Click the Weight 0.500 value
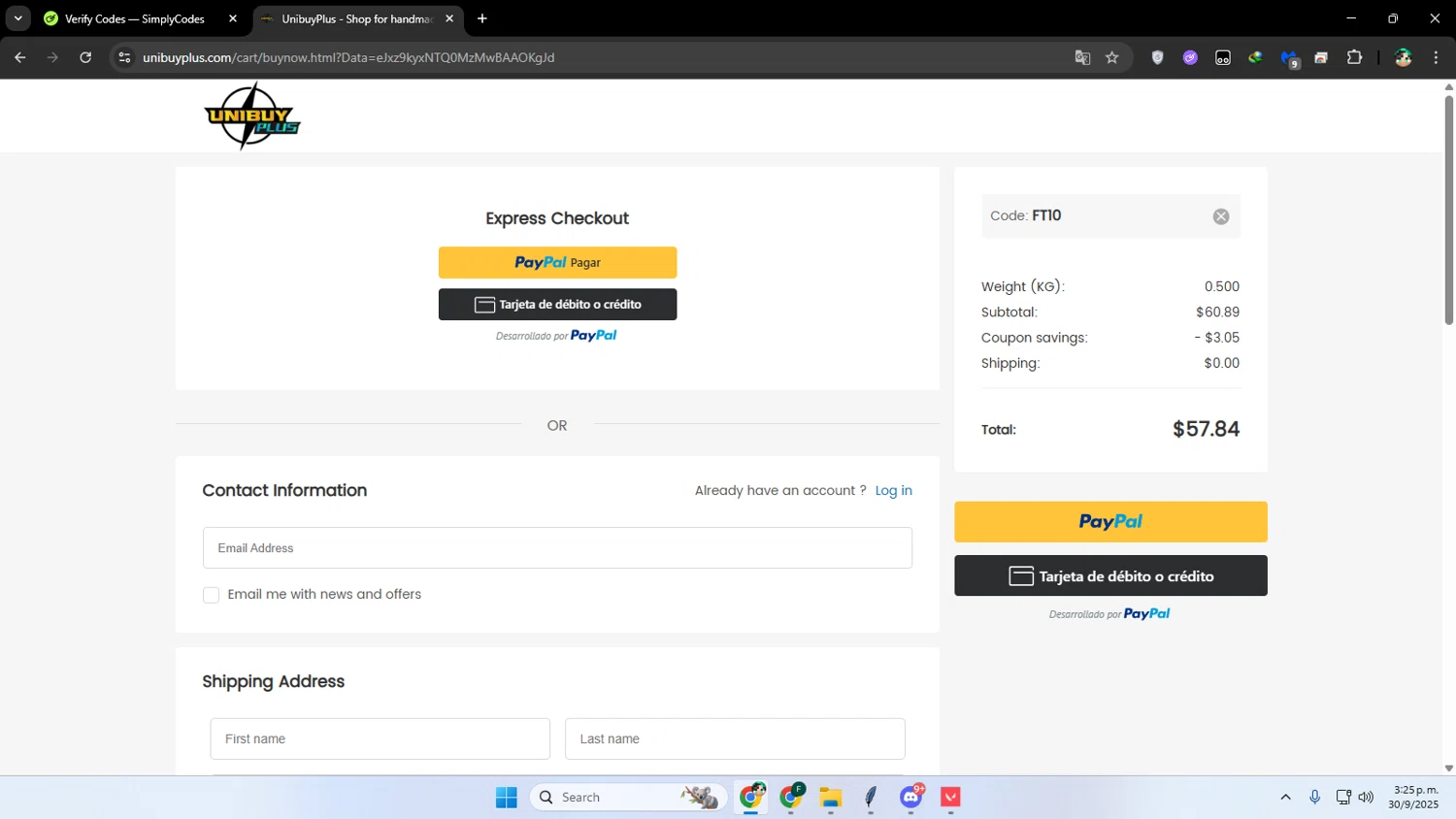Screen dimensions: 1456x819 pos(1221,286)
